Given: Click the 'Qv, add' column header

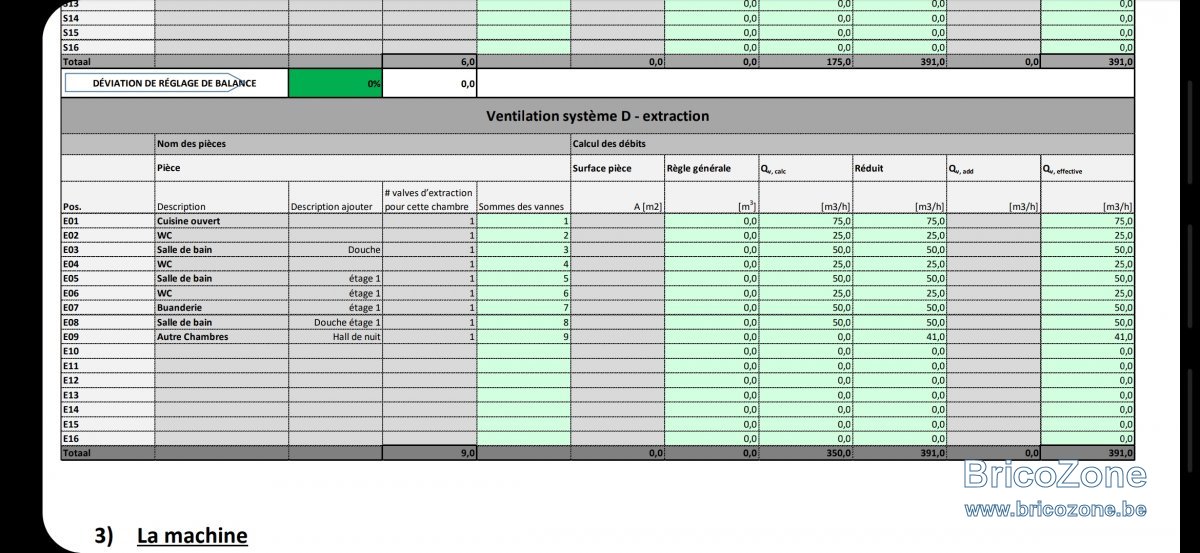Looking at the screenshot, I should pyautogui.click(x=963, y=169).
